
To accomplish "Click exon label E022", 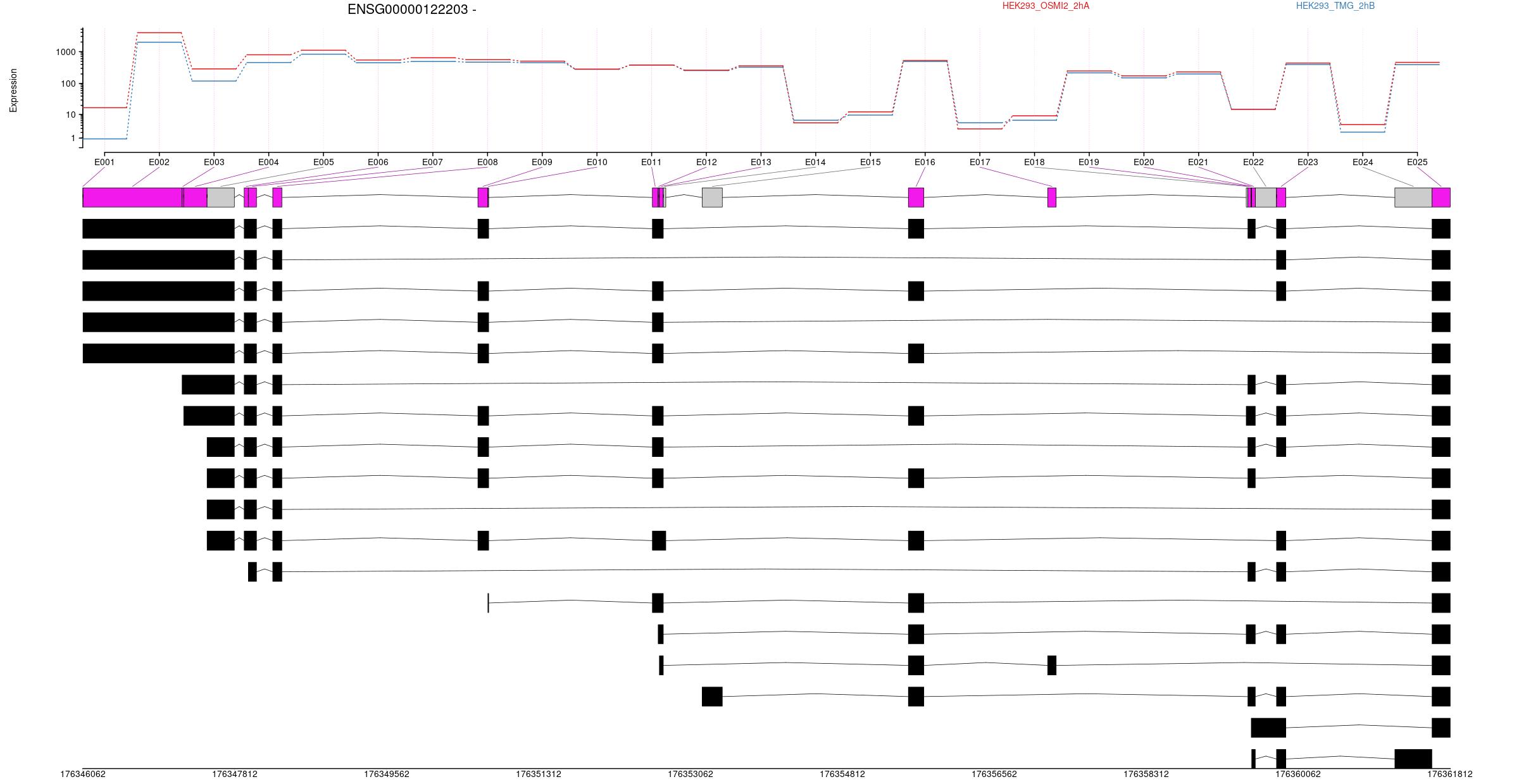I will click(x=1253, y=162).
